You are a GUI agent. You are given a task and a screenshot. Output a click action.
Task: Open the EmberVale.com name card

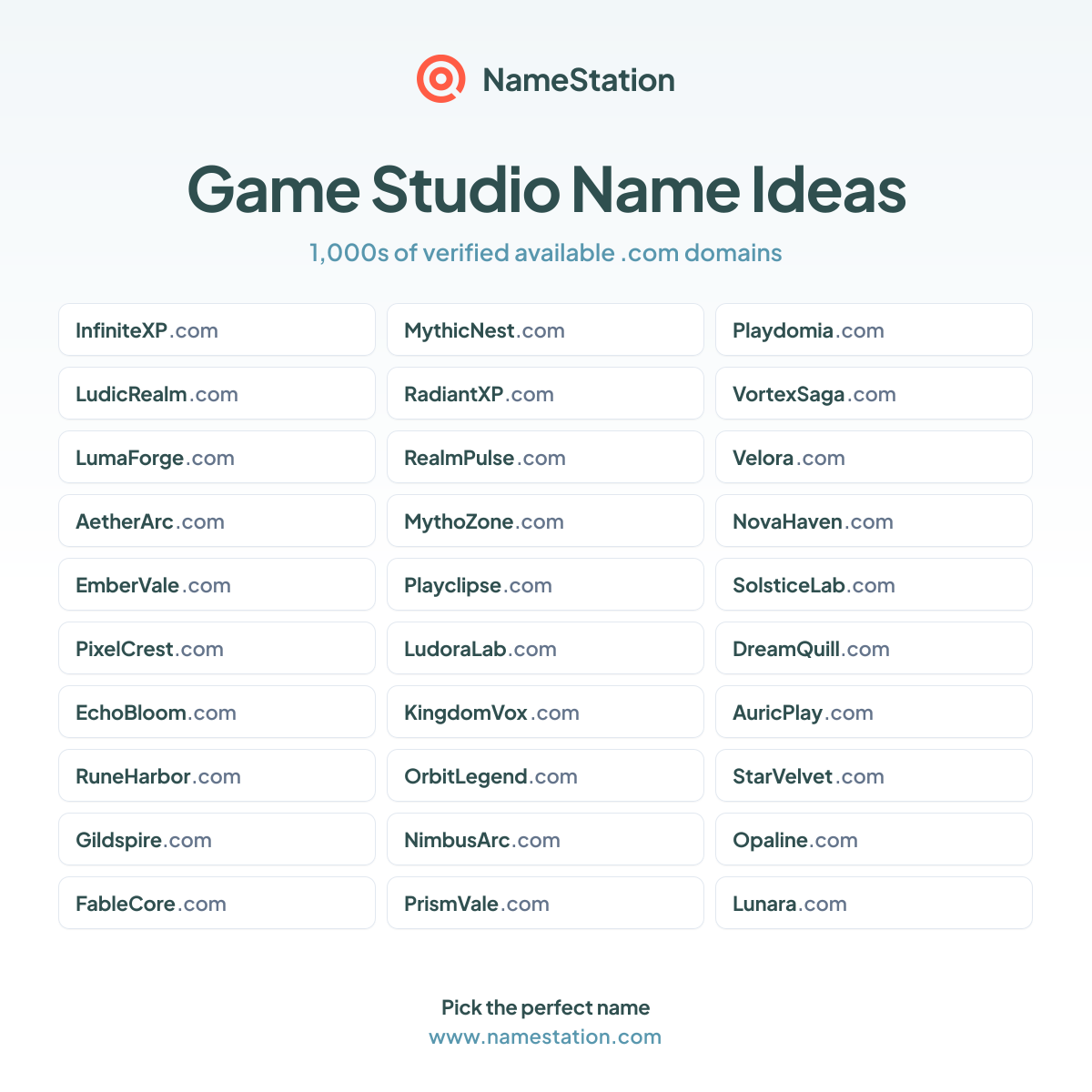[x=217, y=584]
